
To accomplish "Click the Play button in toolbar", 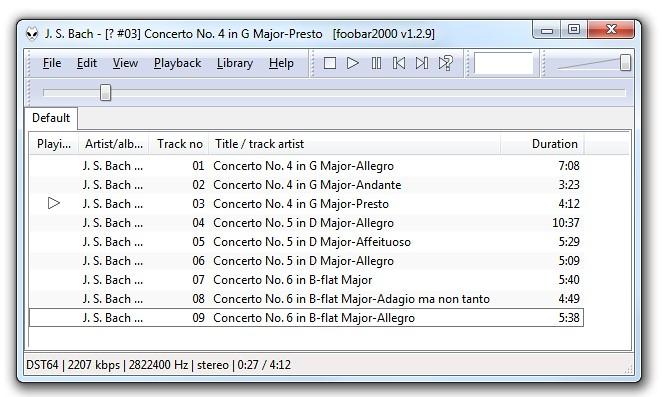I will click(x=353, y=63).
